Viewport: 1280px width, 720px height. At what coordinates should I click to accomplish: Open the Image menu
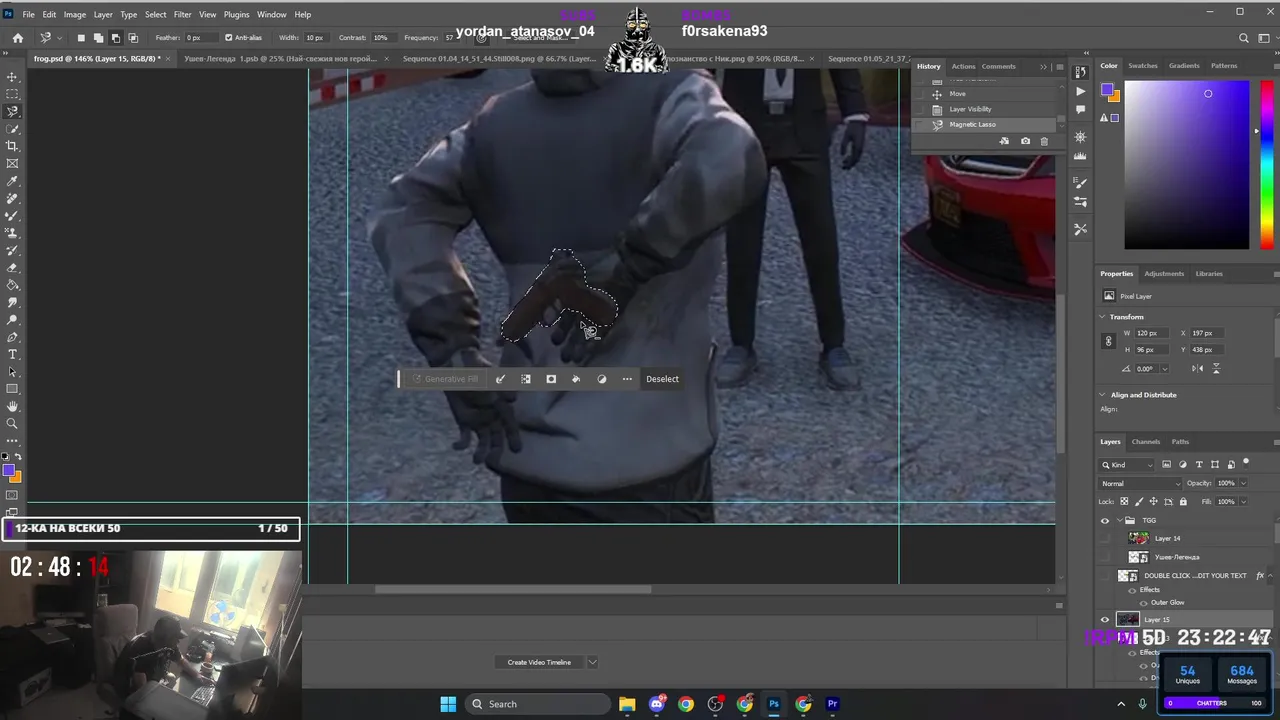[x=75, y=15]
